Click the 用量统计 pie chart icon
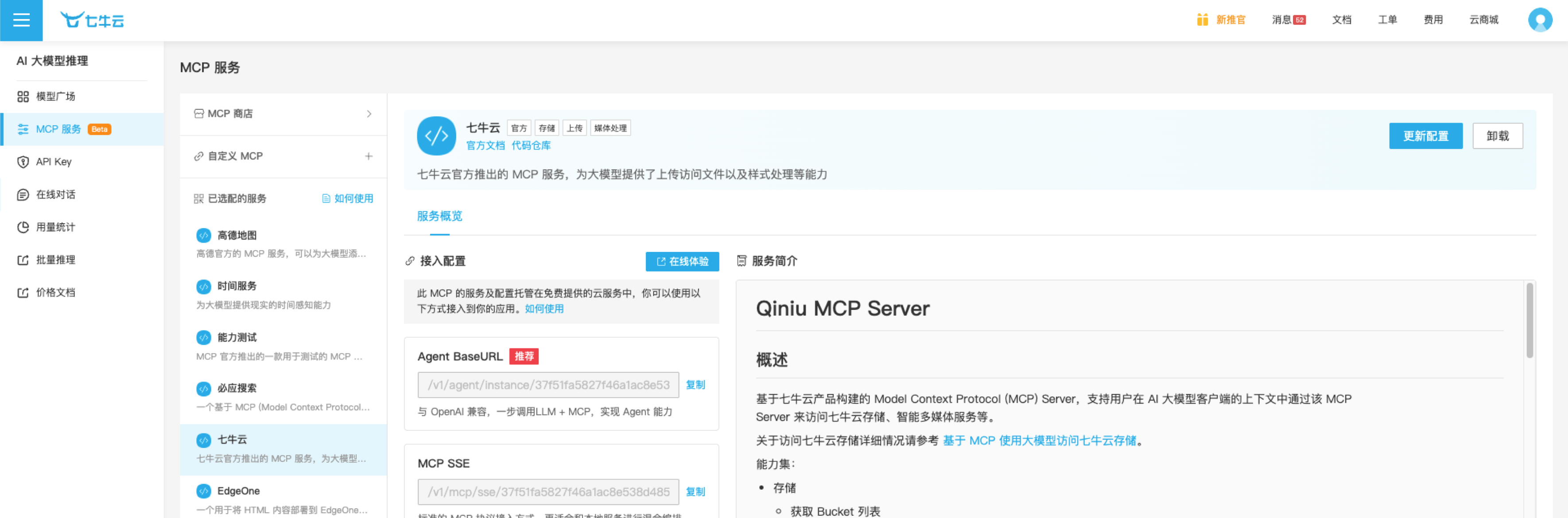Viewport: 1568px width, 518px height. click(23, 227)
